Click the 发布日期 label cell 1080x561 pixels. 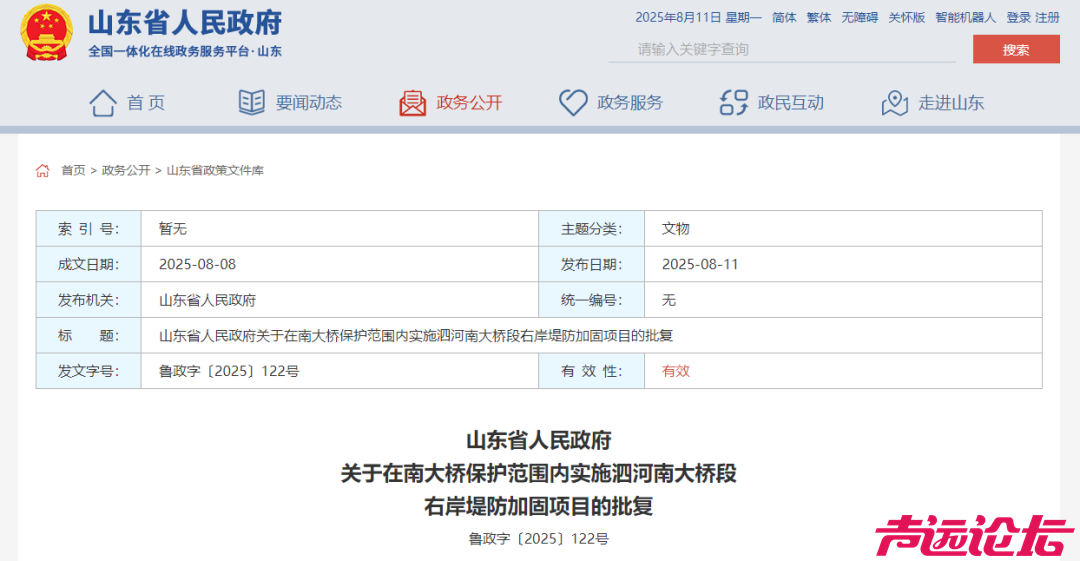click(x=592, y=265)
